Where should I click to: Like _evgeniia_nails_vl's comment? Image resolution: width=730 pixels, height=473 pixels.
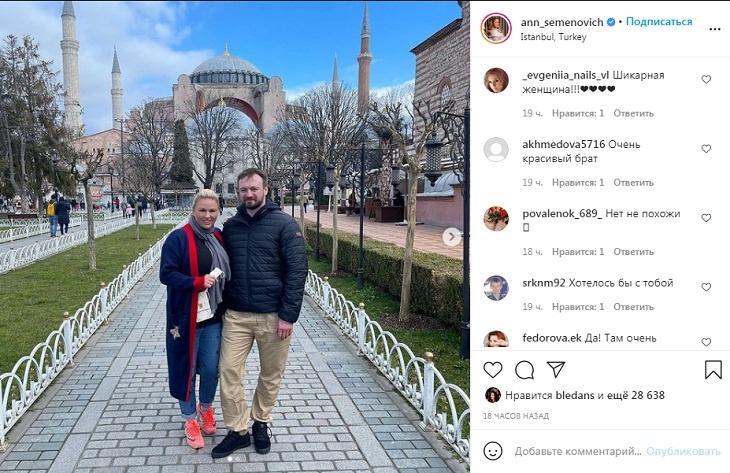click(706, 79)
